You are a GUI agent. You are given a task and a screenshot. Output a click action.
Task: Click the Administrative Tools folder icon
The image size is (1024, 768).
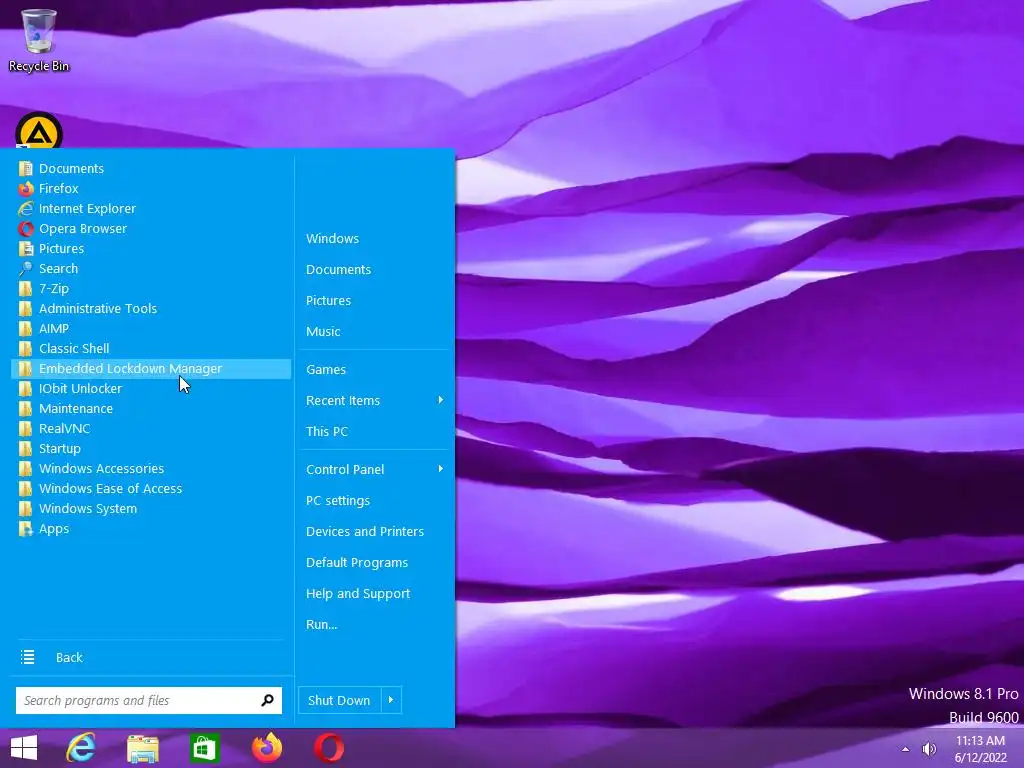[x=25, y=309]
